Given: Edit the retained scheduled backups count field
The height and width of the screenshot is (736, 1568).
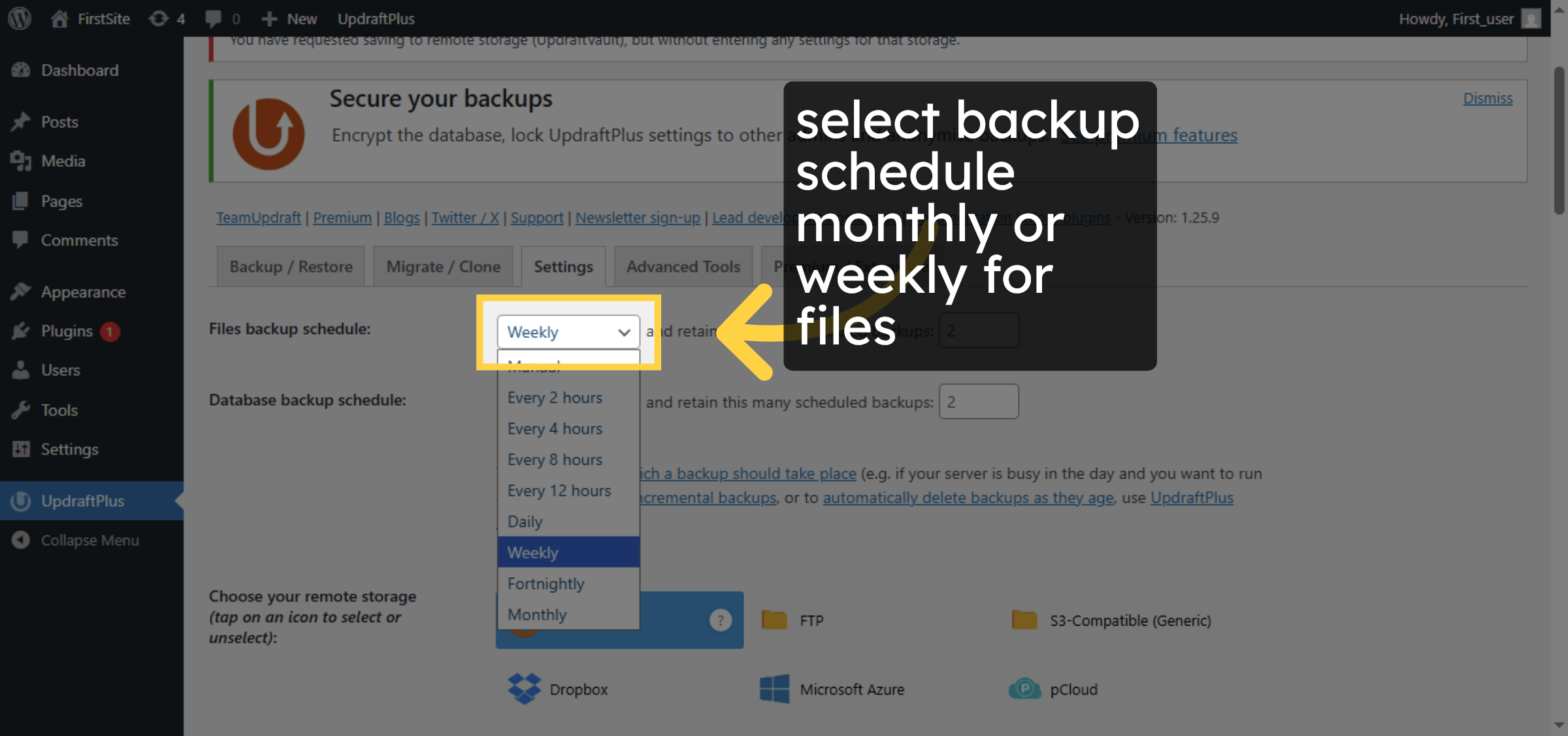Looking at the screenshot, I should click(x=979, y=401).
